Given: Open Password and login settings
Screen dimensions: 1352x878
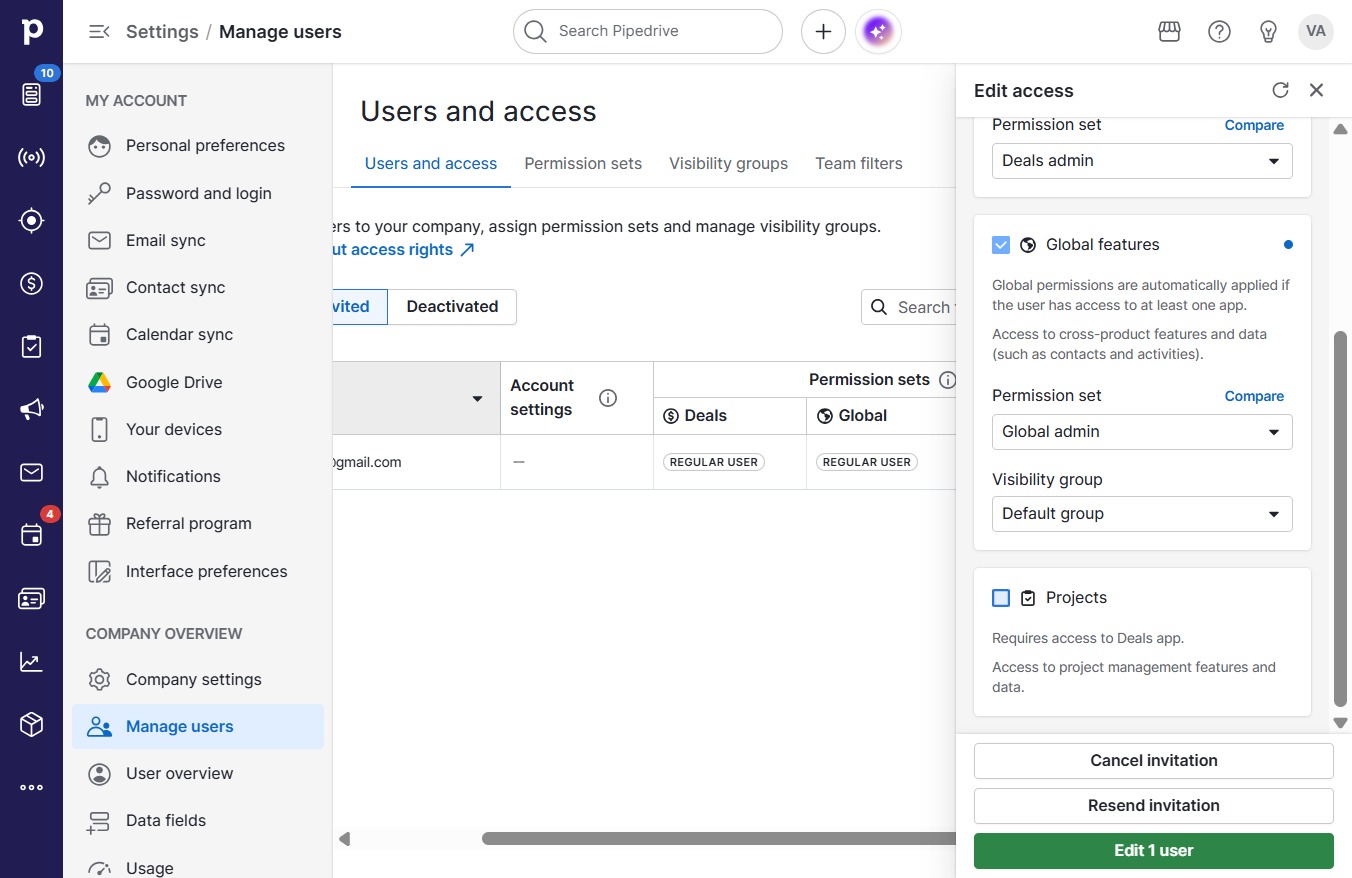Looking at the screenshot, I should click(198, 194).
